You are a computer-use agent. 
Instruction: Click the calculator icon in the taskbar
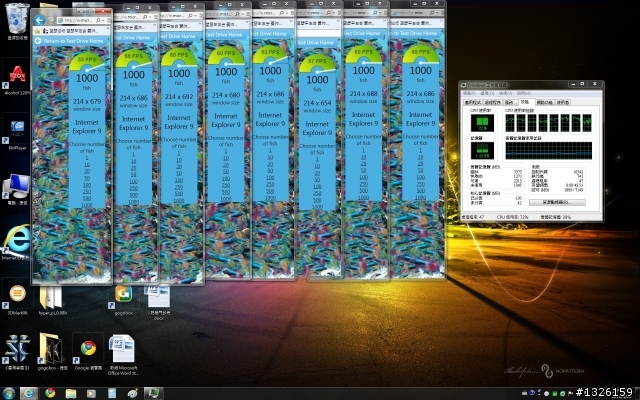[112, 393]
